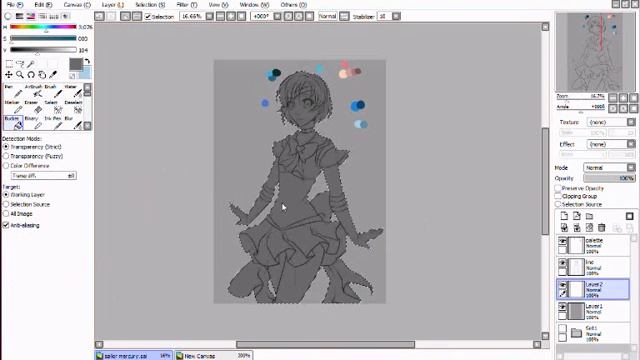The height and width of the screenshot is (360, 640).
Task: Select the Ink Pen tool
Action: point(53,123)
